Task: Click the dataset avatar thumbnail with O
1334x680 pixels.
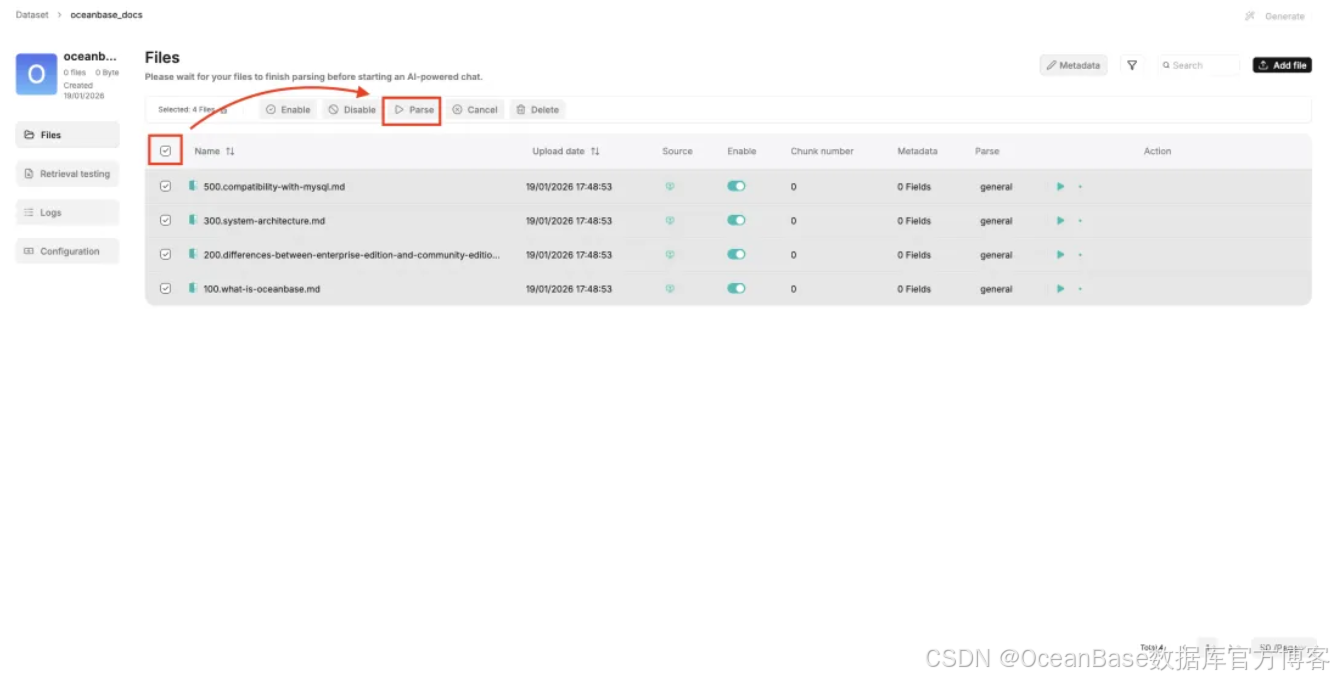Action: 36,74
